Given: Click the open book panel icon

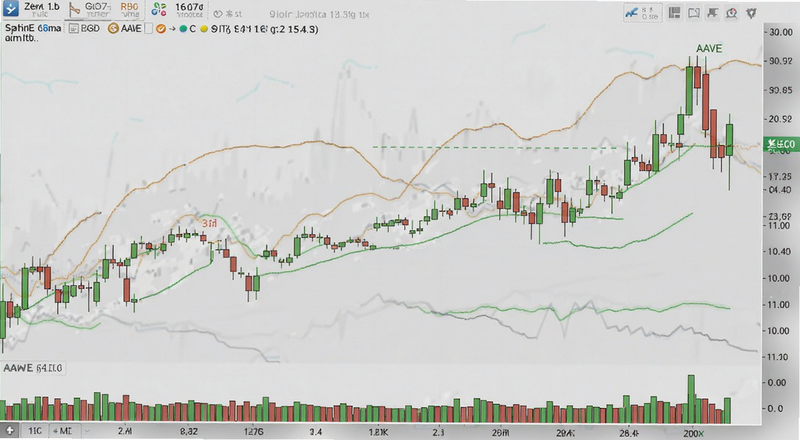Looking at the screenshot, I should click(693, 13).
